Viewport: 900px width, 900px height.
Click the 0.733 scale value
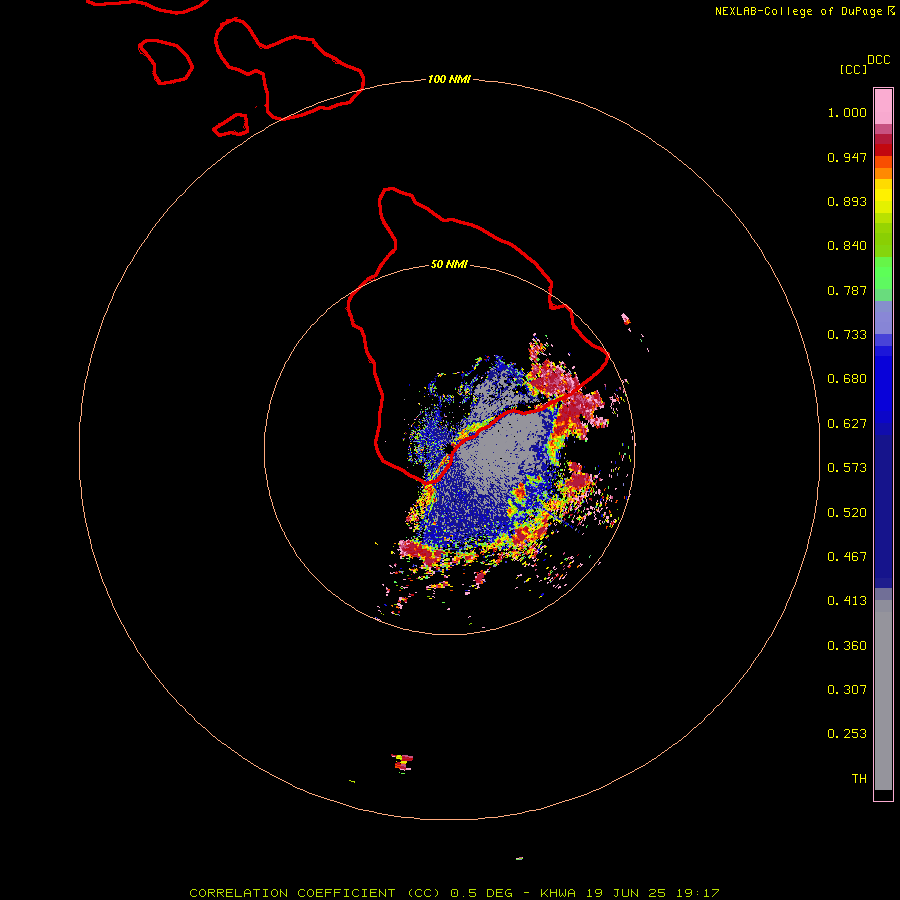(x=847, y=335)
